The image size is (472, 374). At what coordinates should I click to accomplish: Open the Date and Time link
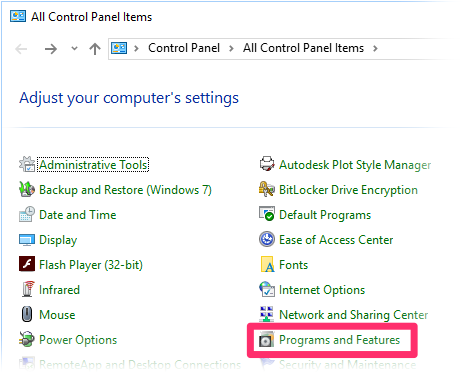(78, 215)
